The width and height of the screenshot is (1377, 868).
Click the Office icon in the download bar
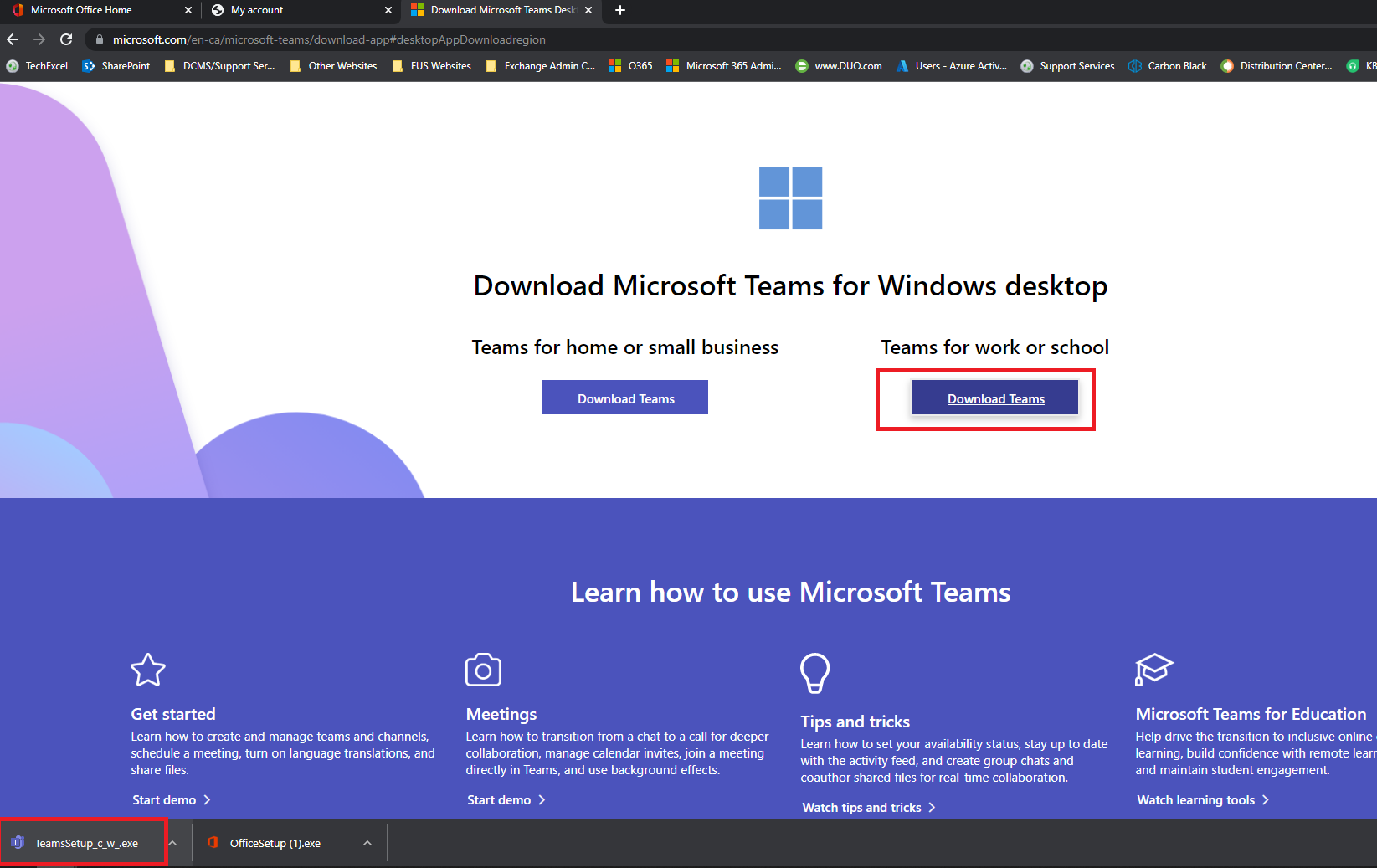(x=213, y=843)
